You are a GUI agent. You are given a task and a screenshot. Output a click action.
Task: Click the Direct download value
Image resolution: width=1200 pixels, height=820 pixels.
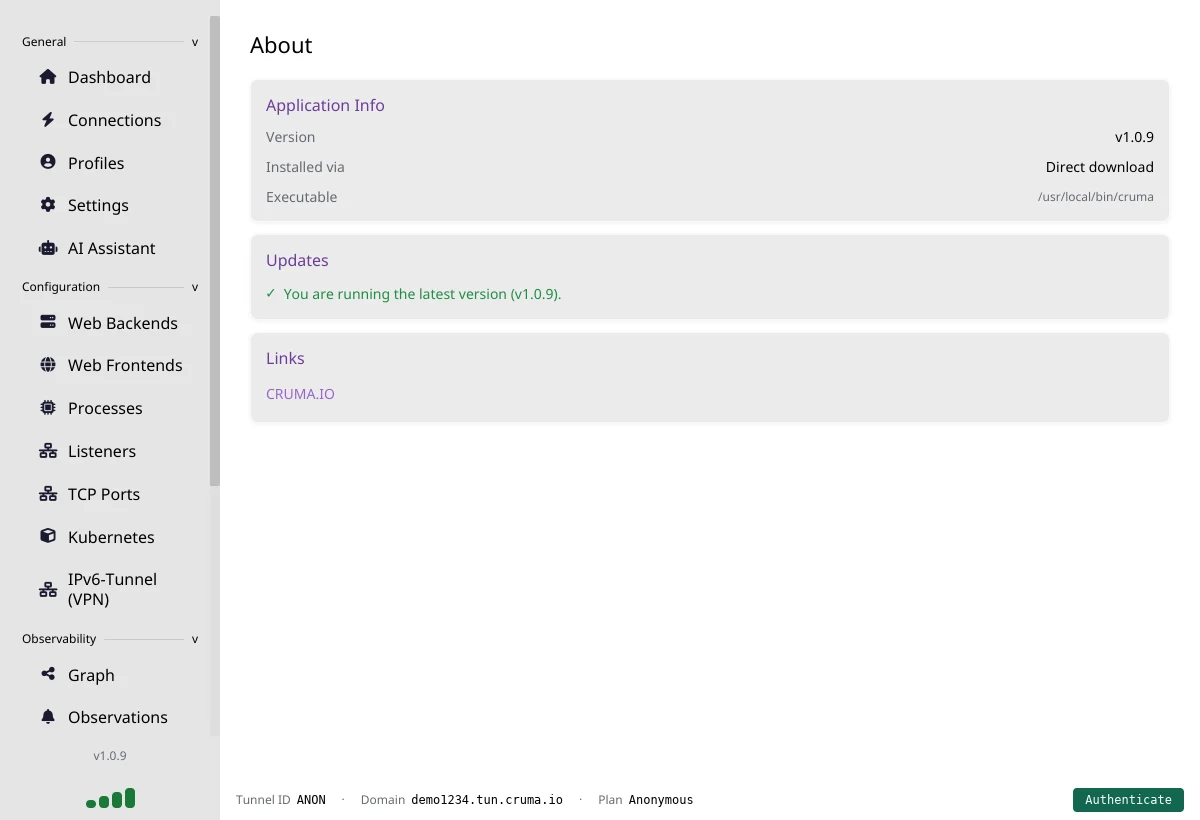pyautogui.click(x=1100, y=167)
